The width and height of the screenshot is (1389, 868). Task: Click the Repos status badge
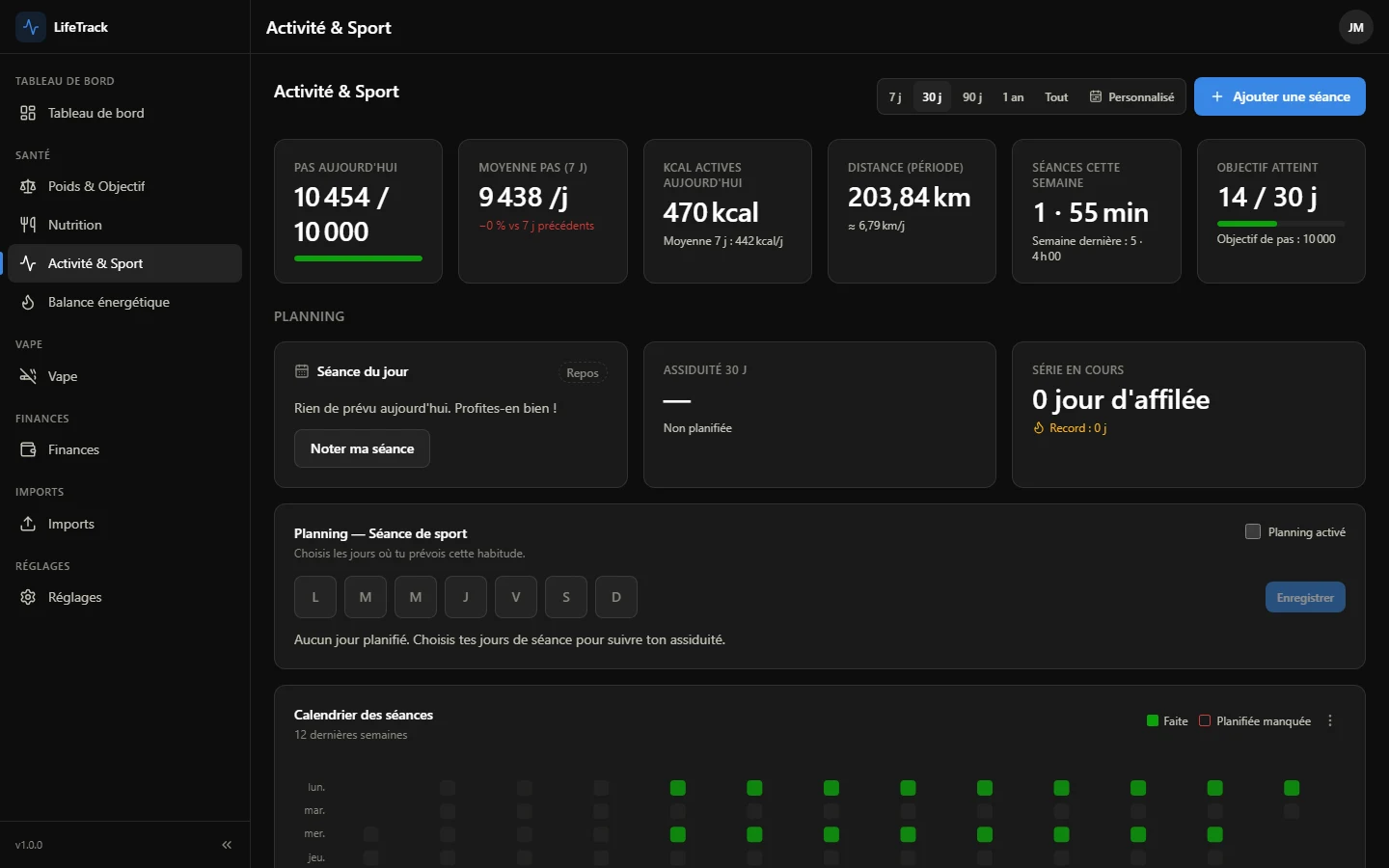[x=583, y=373]
